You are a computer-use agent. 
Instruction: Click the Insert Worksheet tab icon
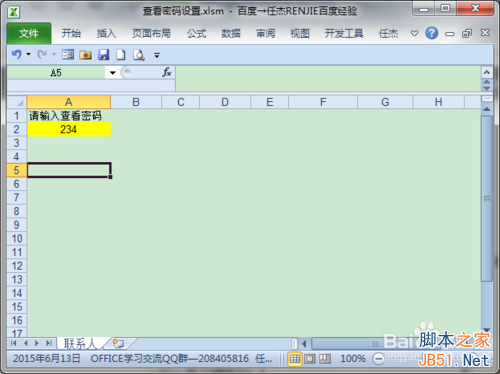click(118, 343)
